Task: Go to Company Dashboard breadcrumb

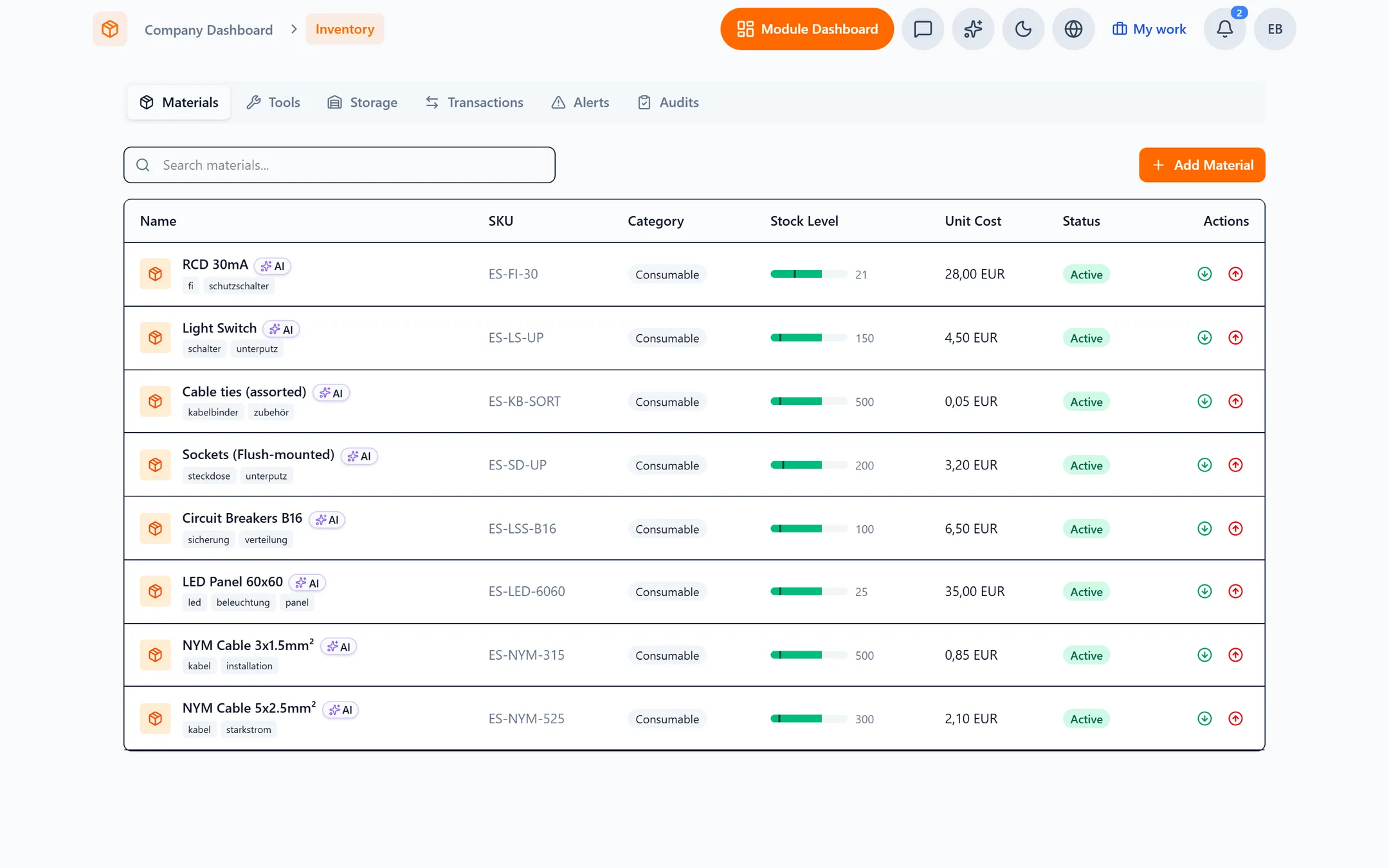Action: 208,30
